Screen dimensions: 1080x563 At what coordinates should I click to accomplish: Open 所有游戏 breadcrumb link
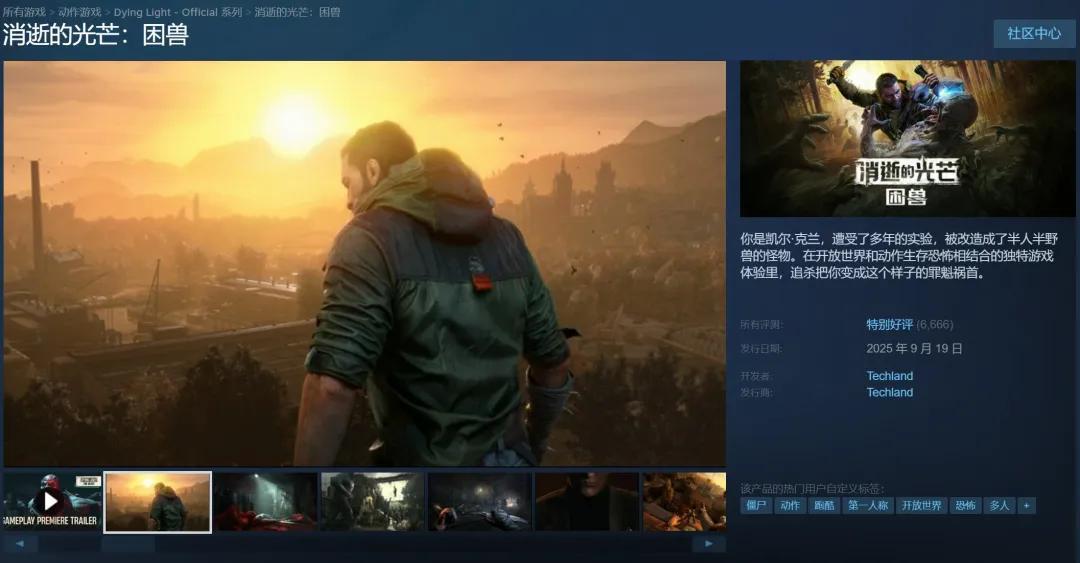(24, 12)
